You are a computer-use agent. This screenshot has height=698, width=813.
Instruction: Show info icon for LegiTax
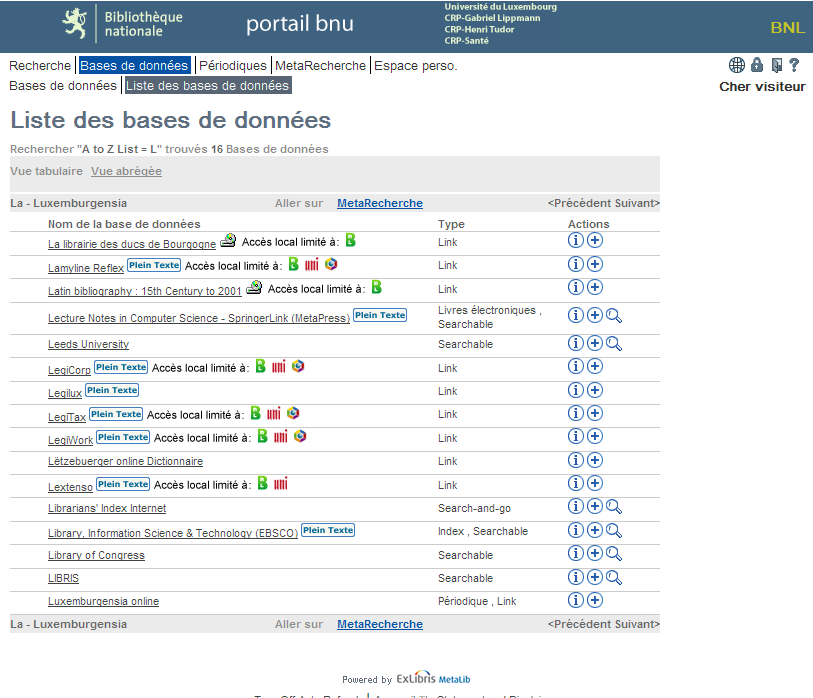576,413
